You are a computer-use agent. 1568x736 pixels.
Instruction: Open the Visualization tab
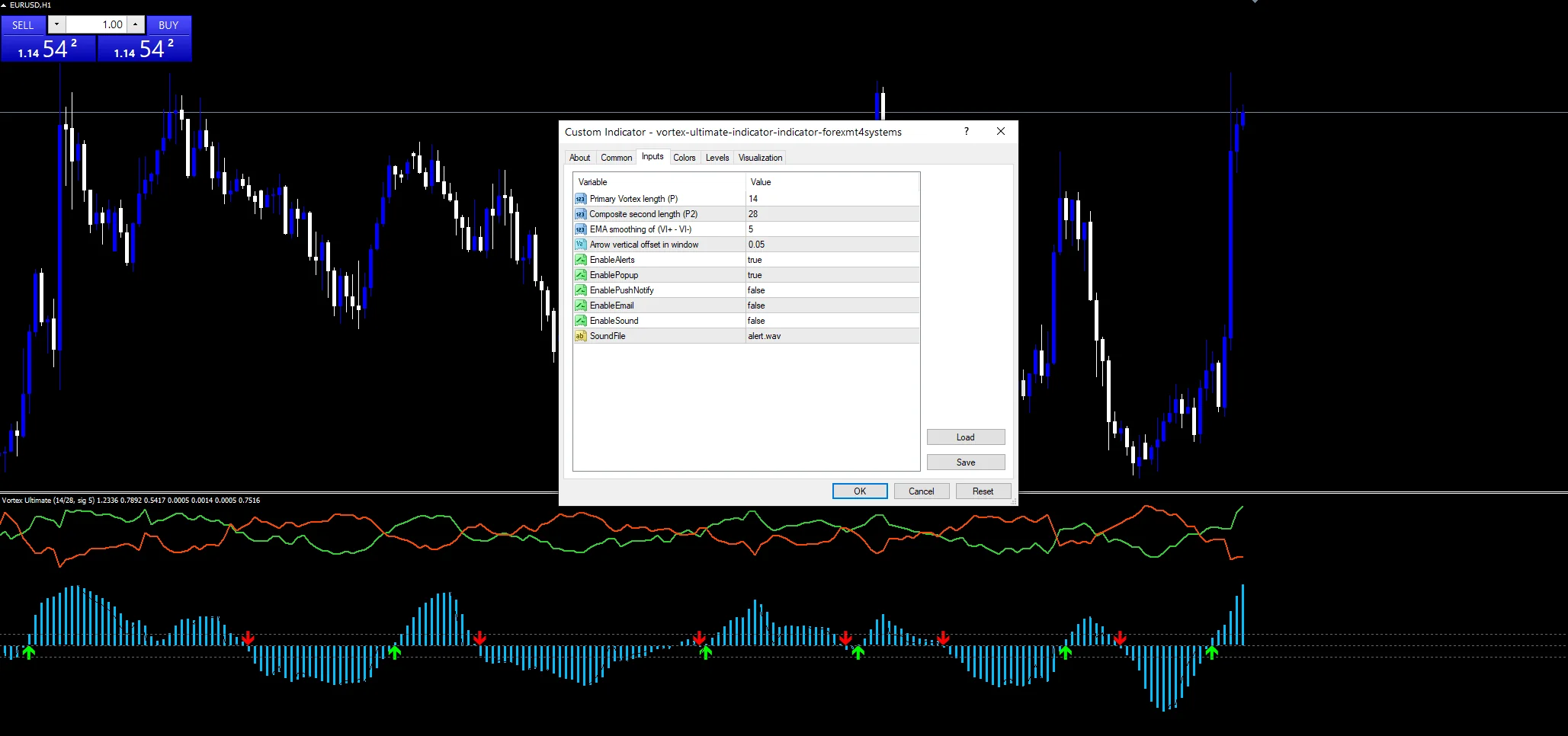(760, 158)
